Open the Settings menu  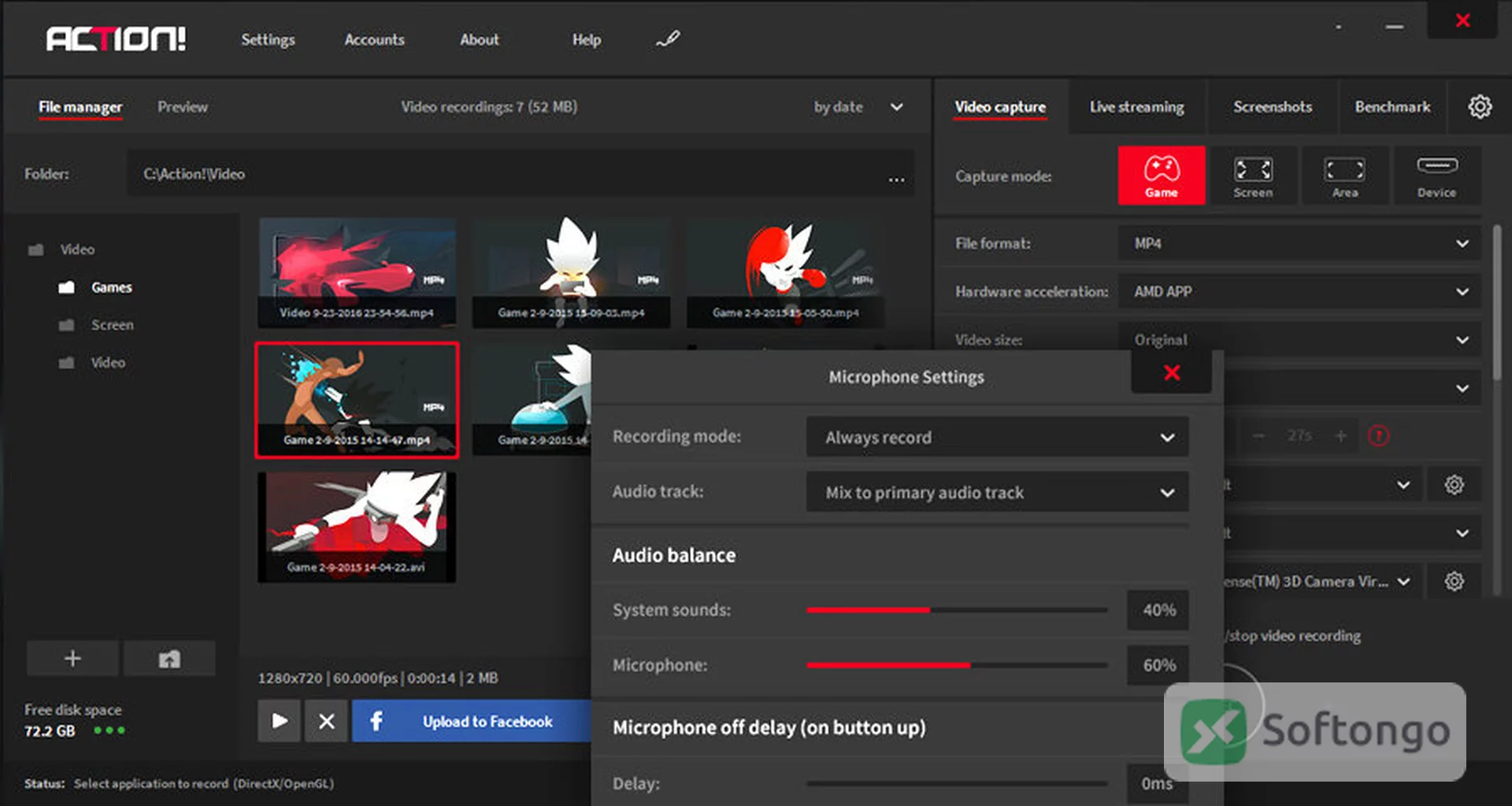[x=268, y=39]
